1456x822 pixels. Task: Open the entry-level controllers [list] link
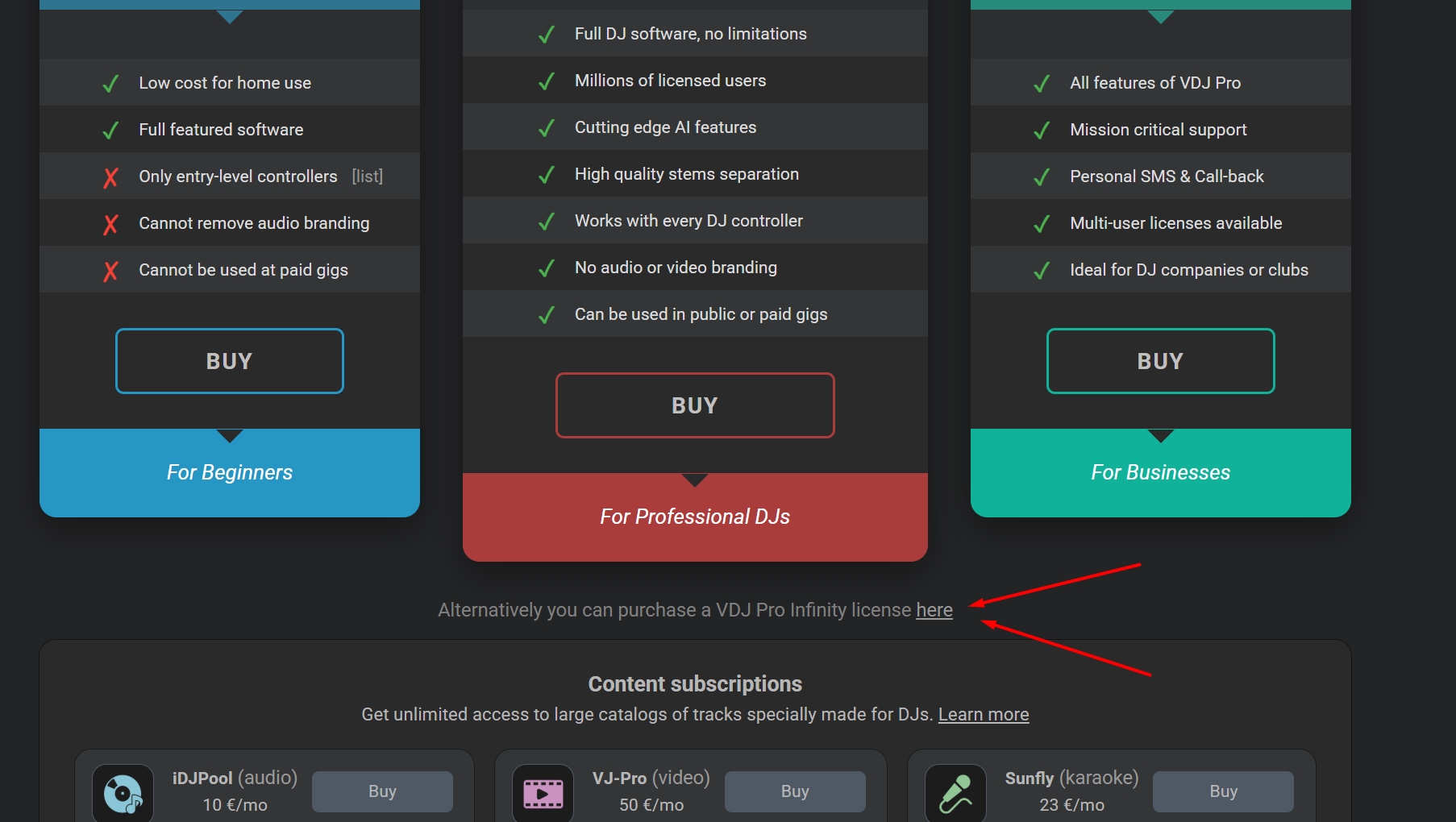368,176
